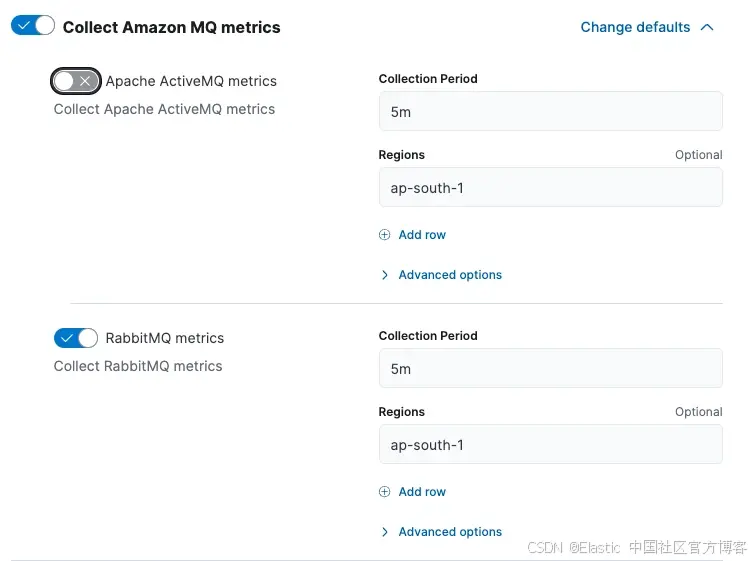Expand Advanced options under Apache ActiveMQ
Screen dimensions: 755x561
pyautogui.click(x=450, y=275)
